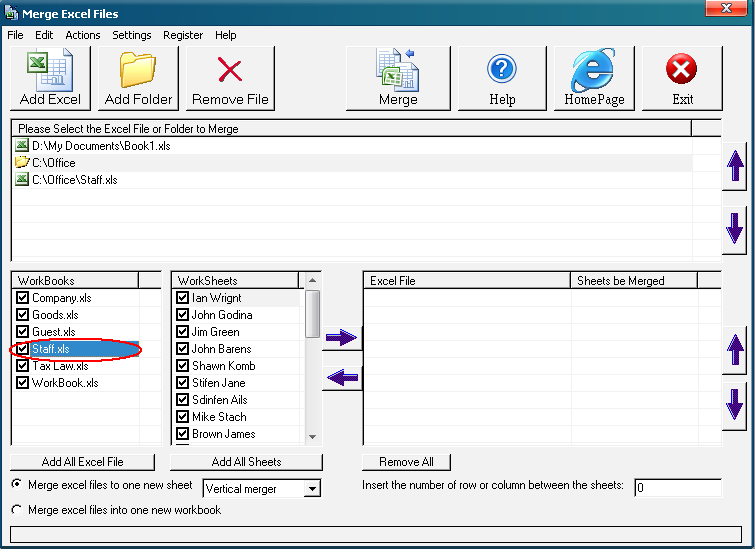Click right arrow to add sheets
The height and width of the screenshot is (549, 755).
click(341, 339)
